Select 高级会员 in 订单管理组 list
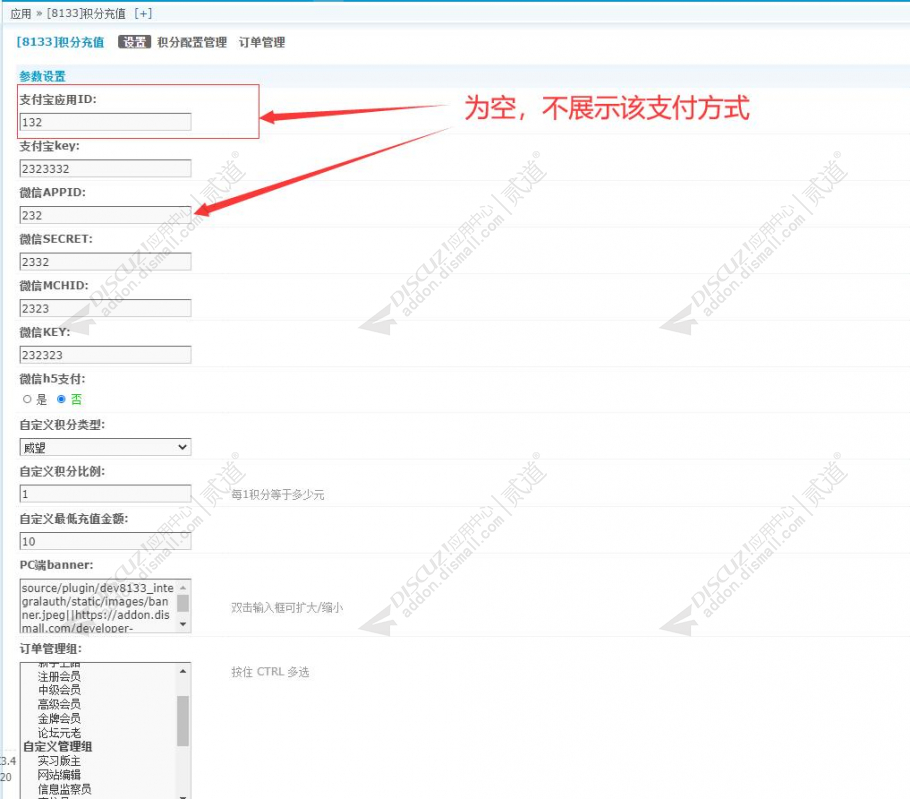This screenshot has height=799, width=910. 59,704
